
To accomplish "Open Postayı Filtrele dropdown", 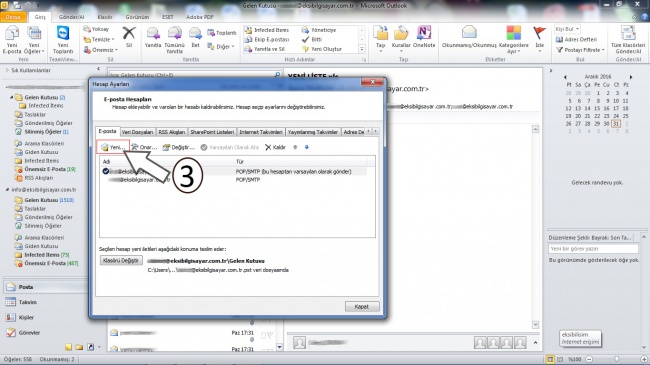I will pyautogui.click(x=580, y=50).
